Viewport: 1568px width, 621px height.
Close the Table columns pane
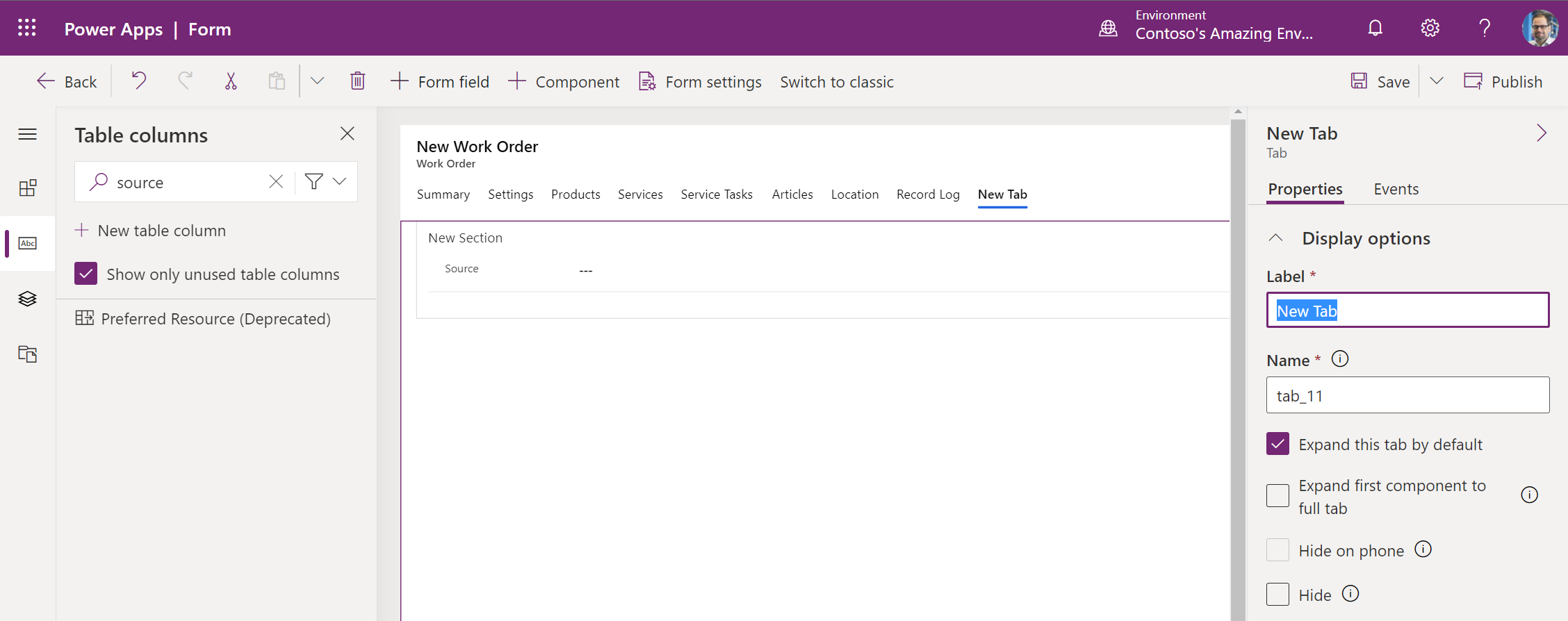coord(348,133)
